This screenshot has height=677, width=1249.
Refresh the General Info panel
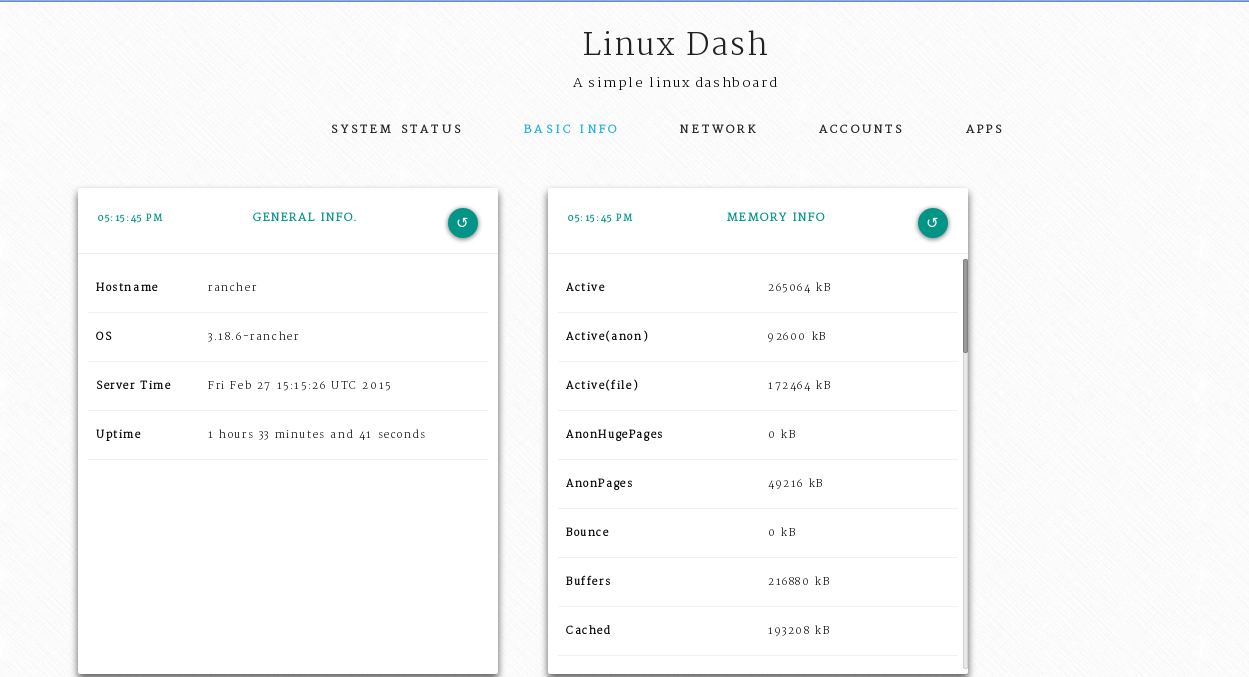462,223
